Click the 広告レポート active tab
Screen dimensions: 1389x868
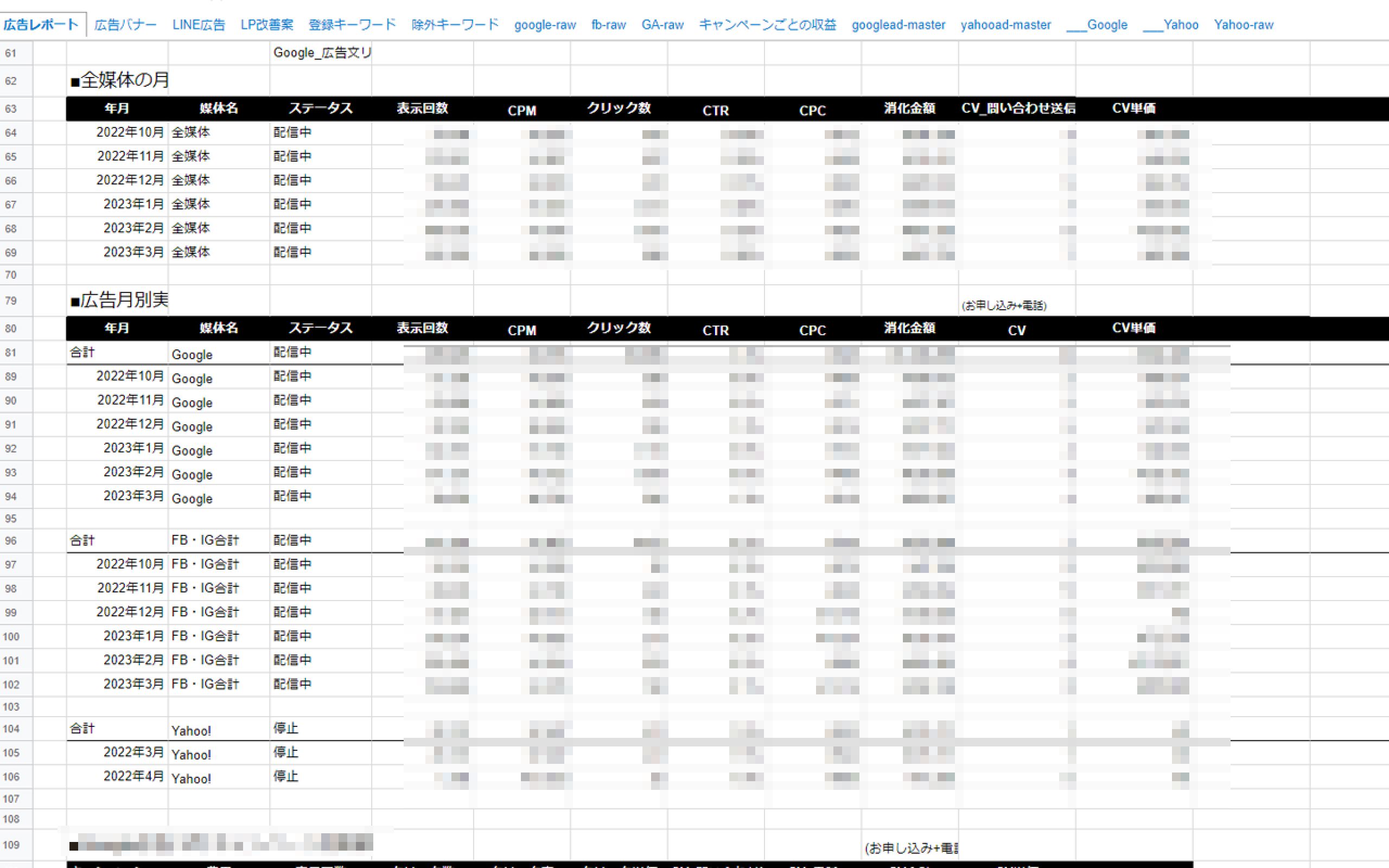pos(41,25)
